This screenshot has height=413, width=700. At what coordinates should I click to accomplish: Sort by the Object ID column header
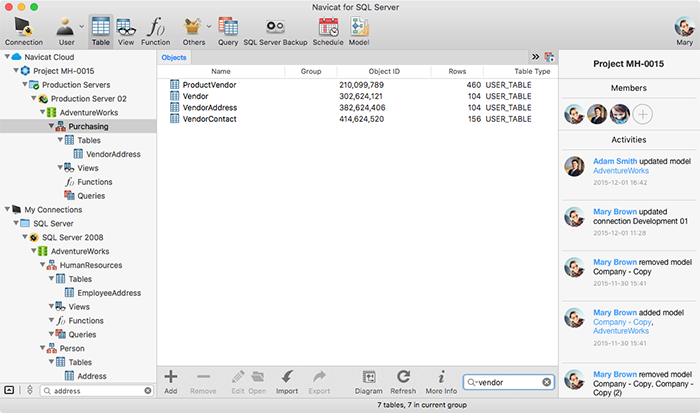[384, 71]
